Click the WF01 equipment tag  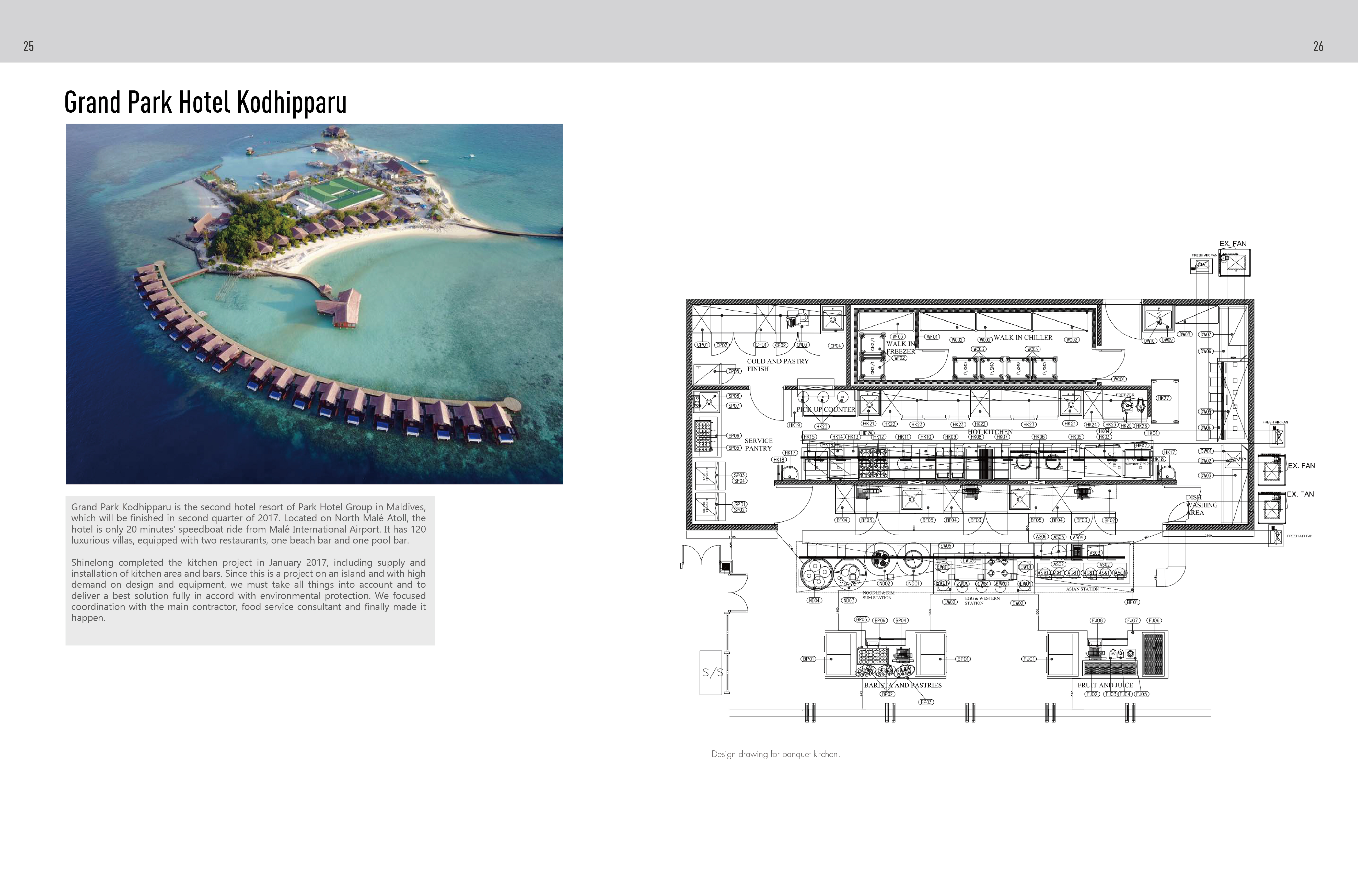tap(932, 337)
